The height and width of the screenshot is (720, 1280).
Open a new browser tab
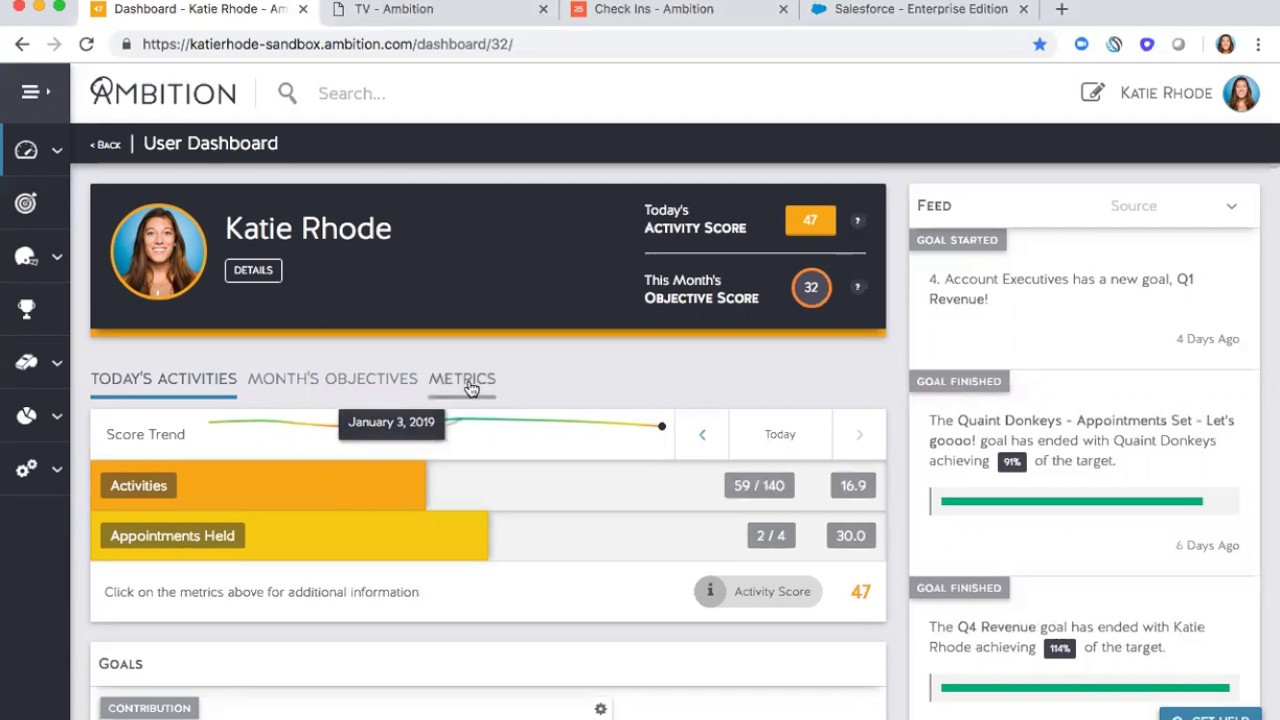(1061, 9)
